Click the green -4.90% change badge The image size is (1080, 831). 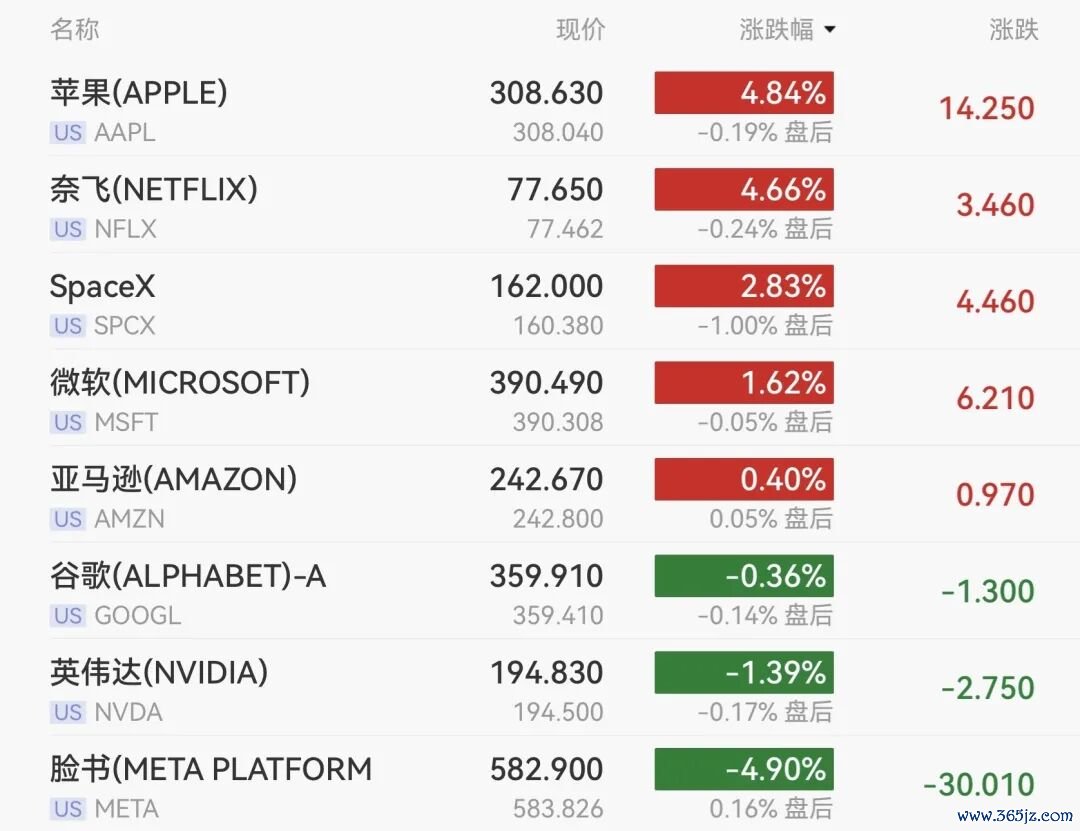(x=744, y=769)
